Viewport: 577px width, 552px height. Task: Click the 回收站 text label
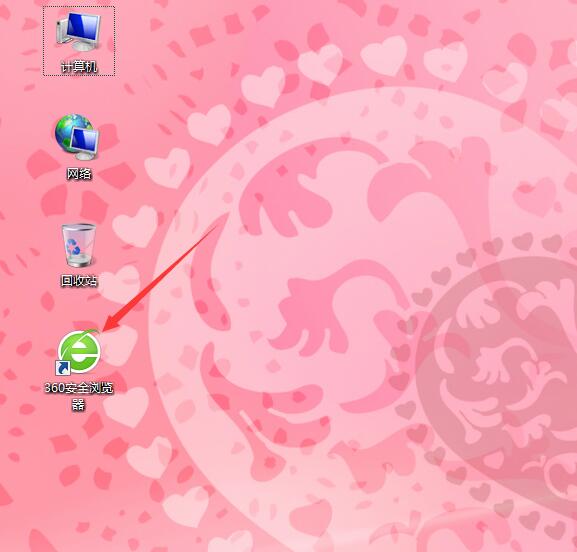[79, 280]
